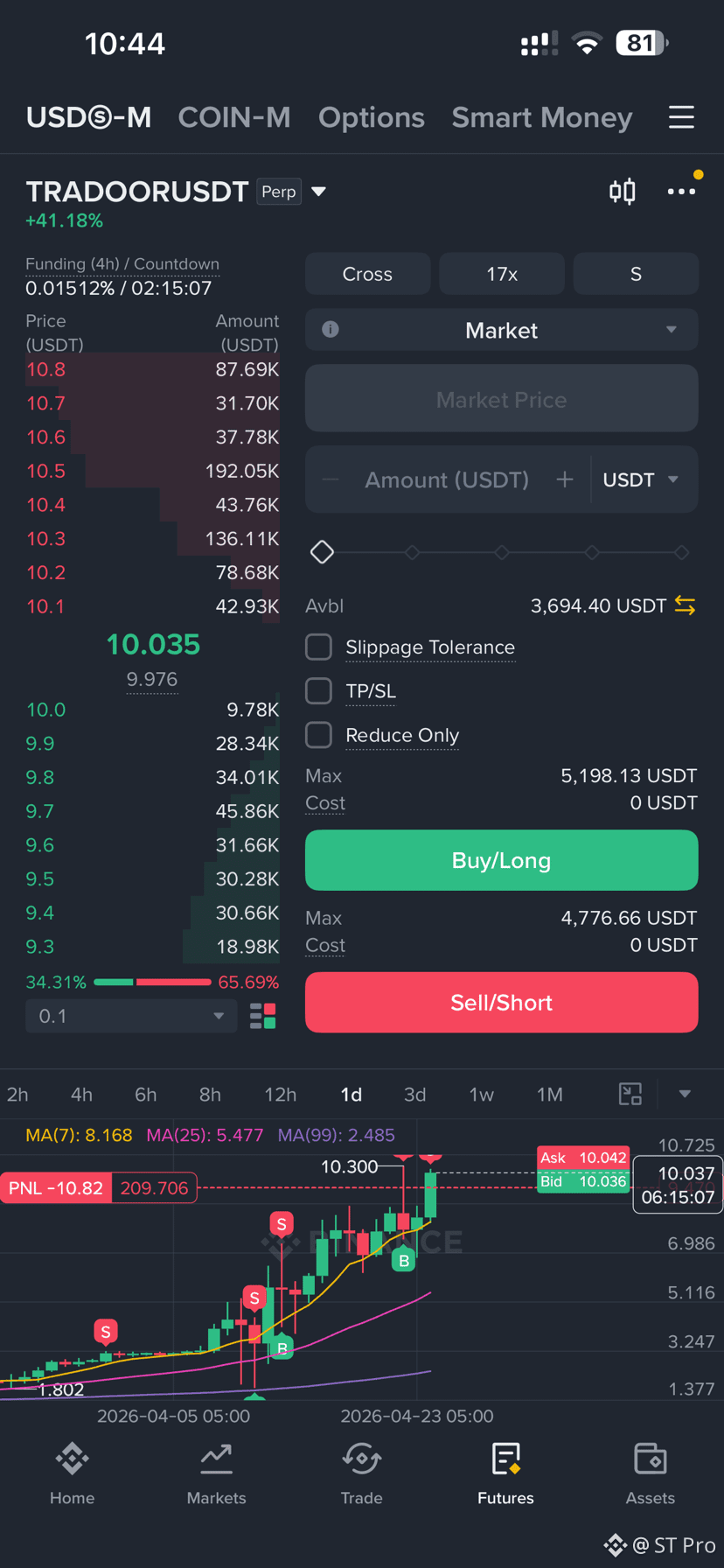Screen dimensions: 724x1568
Task: Tap the Buy/Long button
Action: pyautogui.click(x=502, y=860)
